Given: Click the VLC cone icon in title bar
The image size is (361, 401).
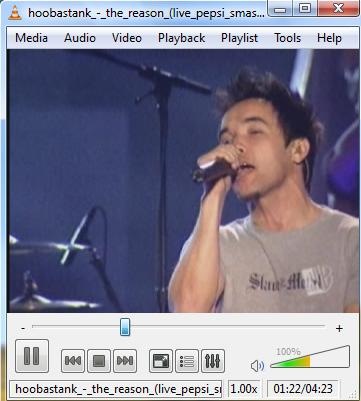Looking at the screenshot, I should (x=14, y=13).
